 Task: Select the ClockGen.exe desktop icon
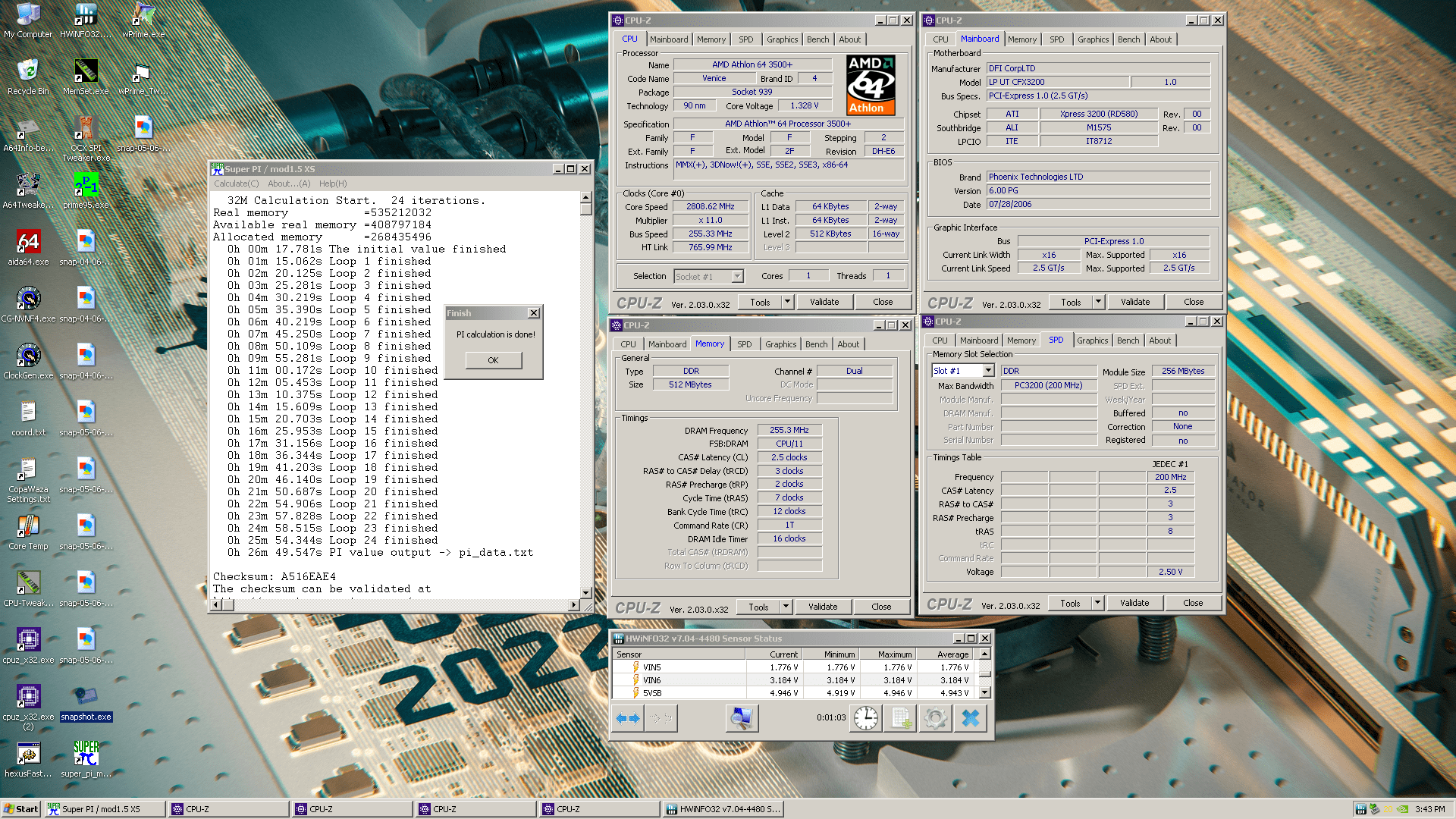click(x=28, y=362)
